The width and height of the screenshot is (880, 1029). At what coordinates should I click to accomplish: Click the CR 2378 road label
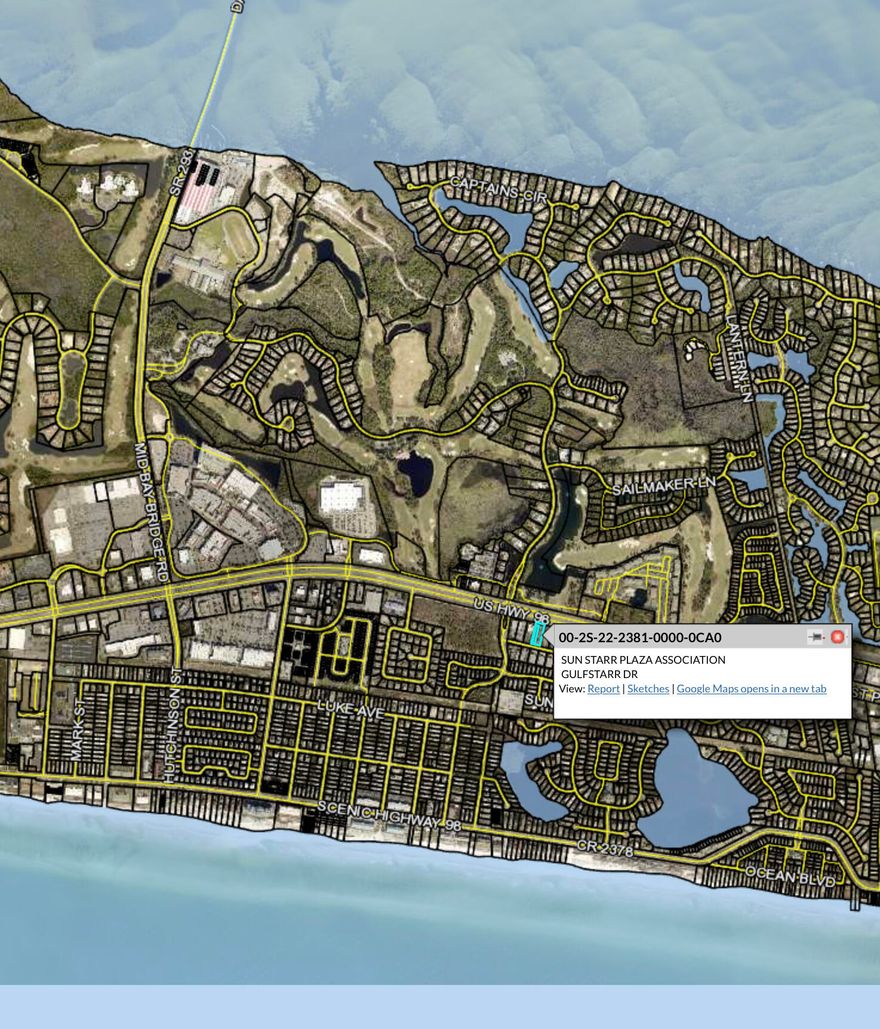605,848
